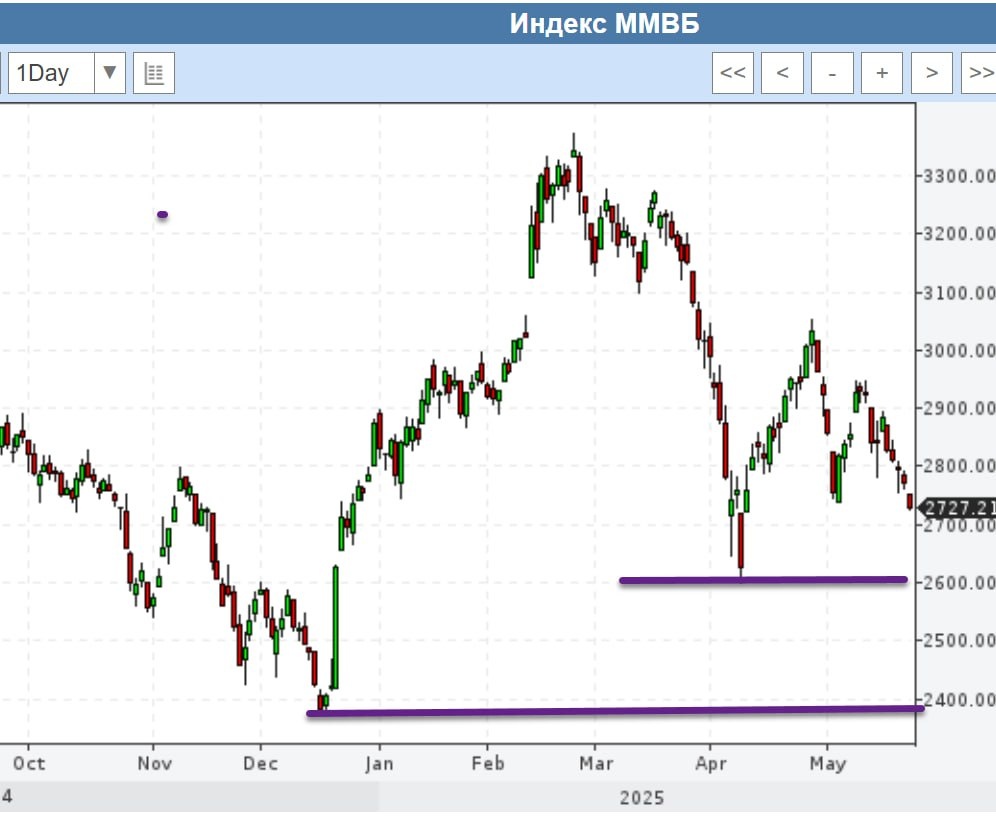Click the 2400.00 price axis label
Image resolution: width=996 pixels, height=821 pixels.
click(959, 700)
